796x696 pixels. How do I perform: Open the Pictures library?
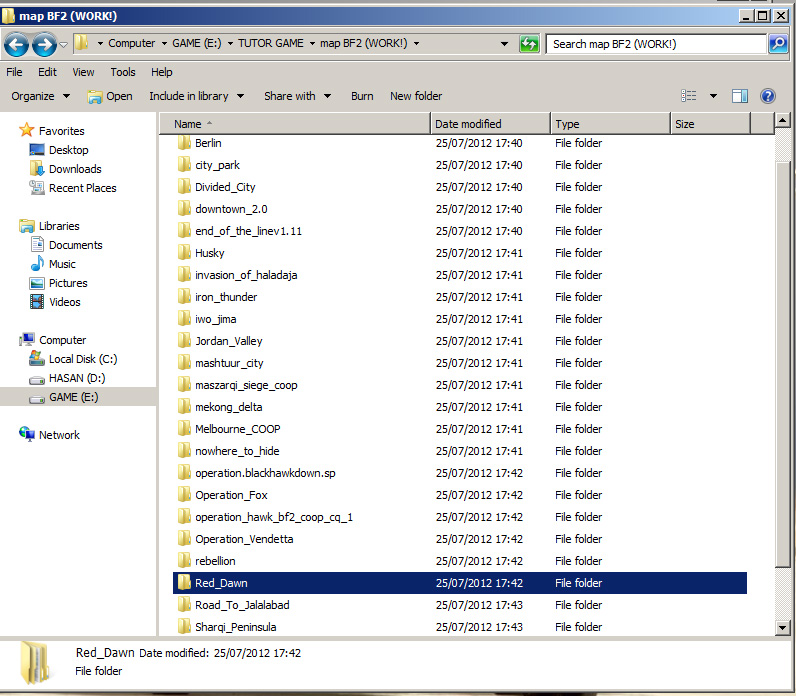click(68, 283)
